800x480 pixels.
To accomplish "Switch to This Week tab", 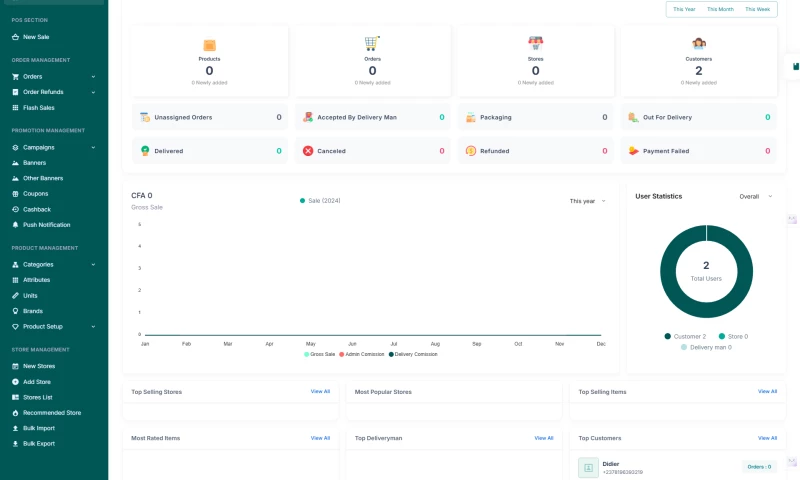I will pyautogui.click(x=757, y=9).
